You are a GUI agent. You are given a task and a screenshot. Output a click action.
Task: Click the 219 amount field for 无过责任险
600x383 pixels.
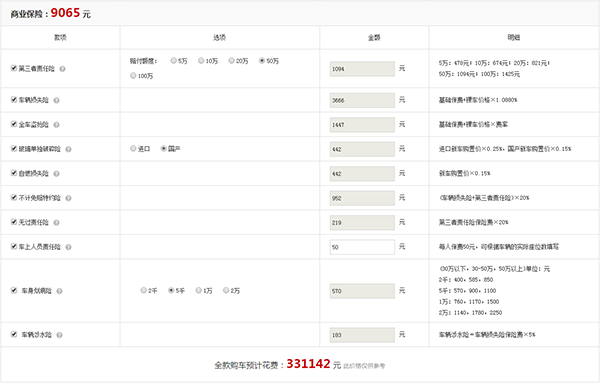362,223
